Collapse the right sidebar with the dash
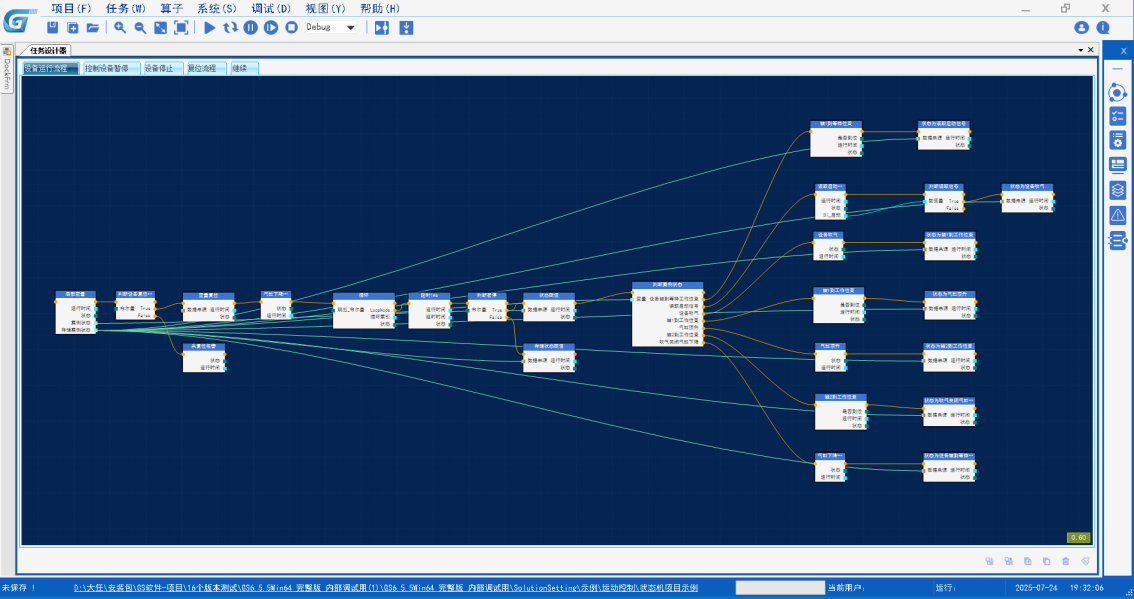This screenshot has height=599, width=1134. [1117, 68]
